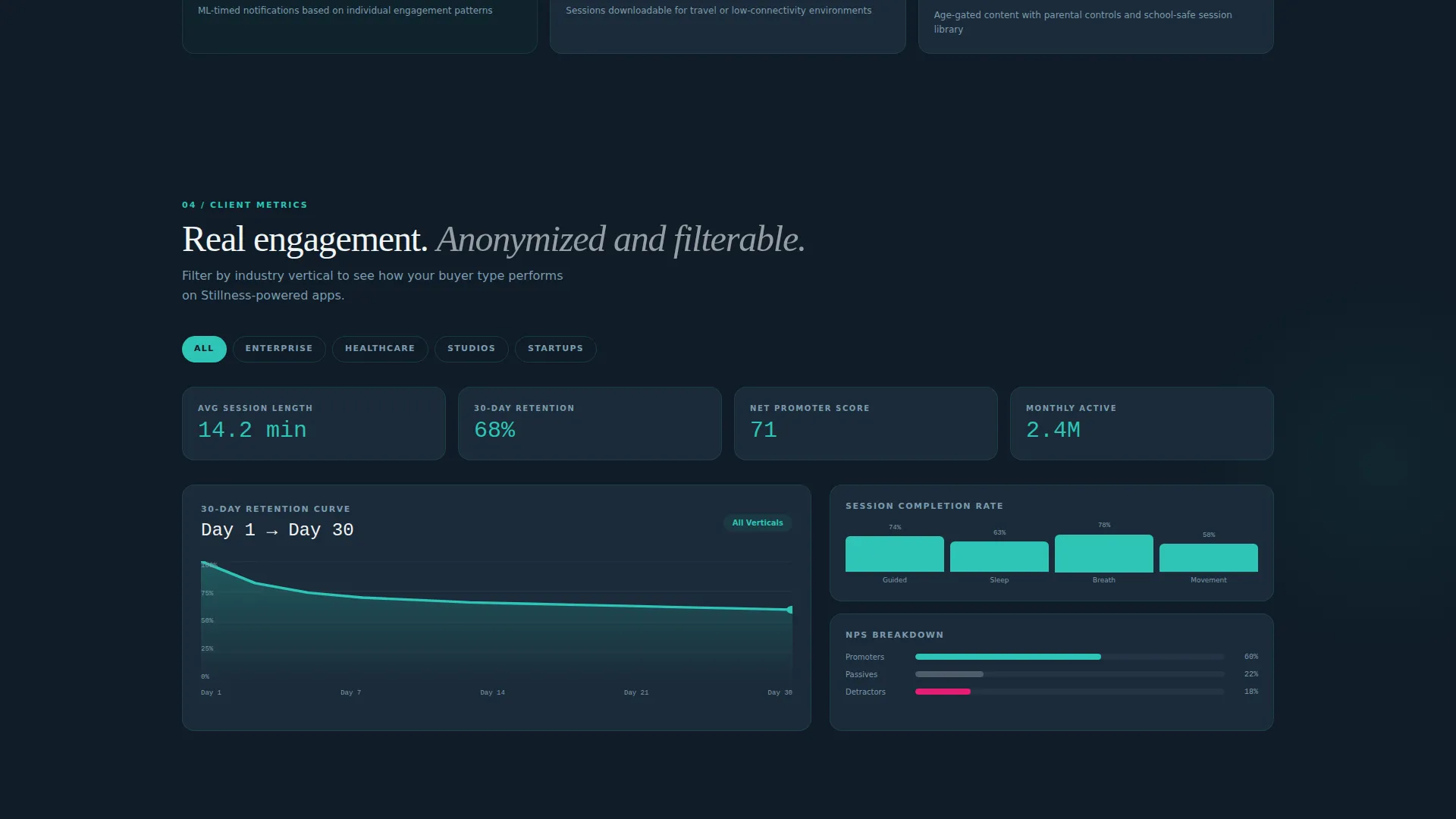Click the 'Real engagement.' heading
The image size is (1456, 819).
click(x=305, y=240)
